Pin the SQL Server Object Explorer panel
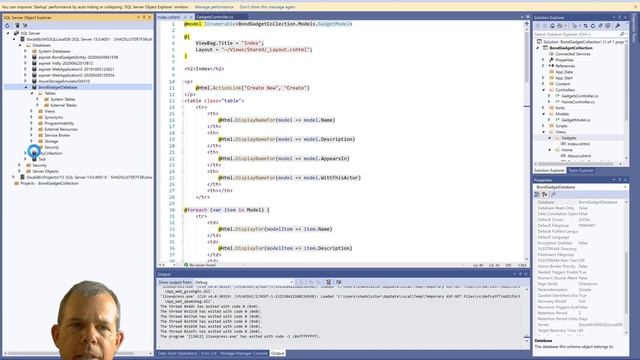 coord(144,17)
